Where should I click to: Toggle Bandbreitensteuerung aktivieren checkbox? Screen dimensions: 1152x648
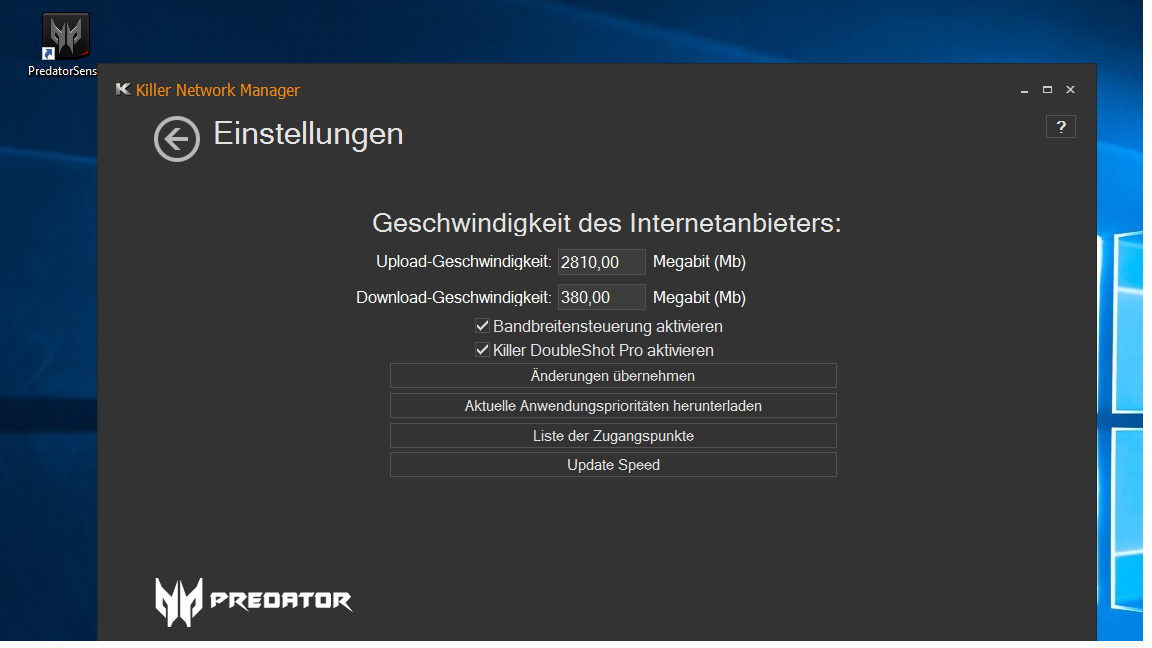(x=482, y=325)
